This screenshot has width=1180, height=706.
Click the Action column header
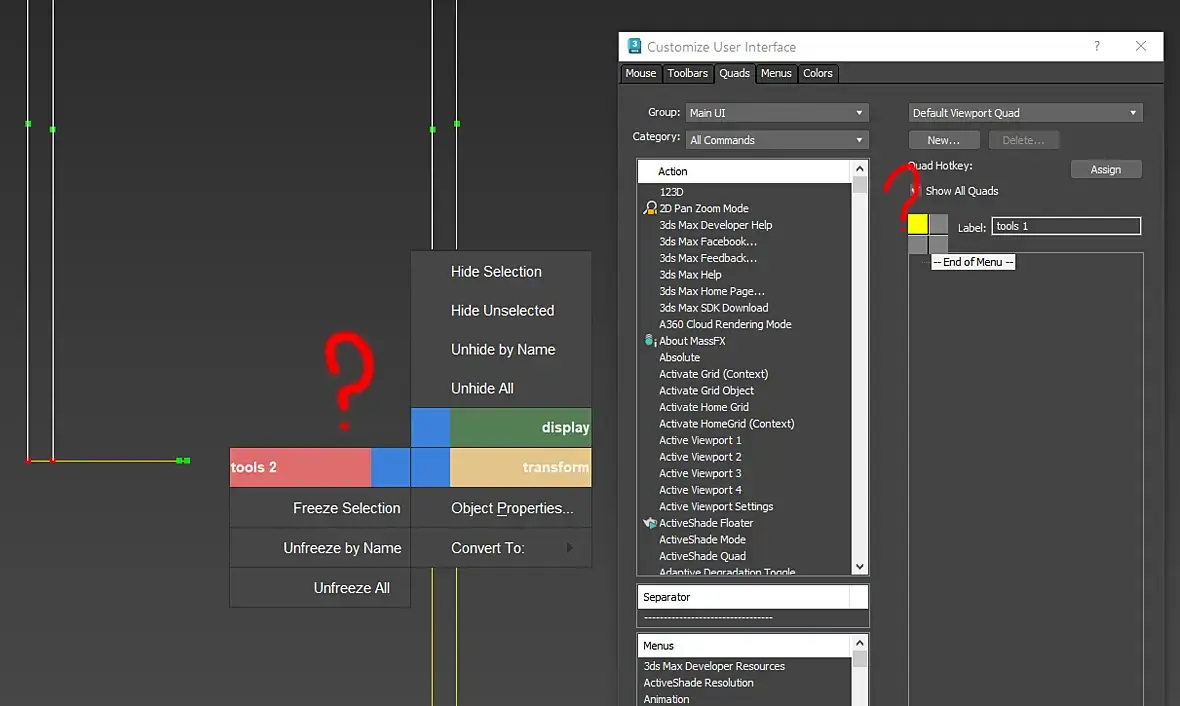(744, 171)
